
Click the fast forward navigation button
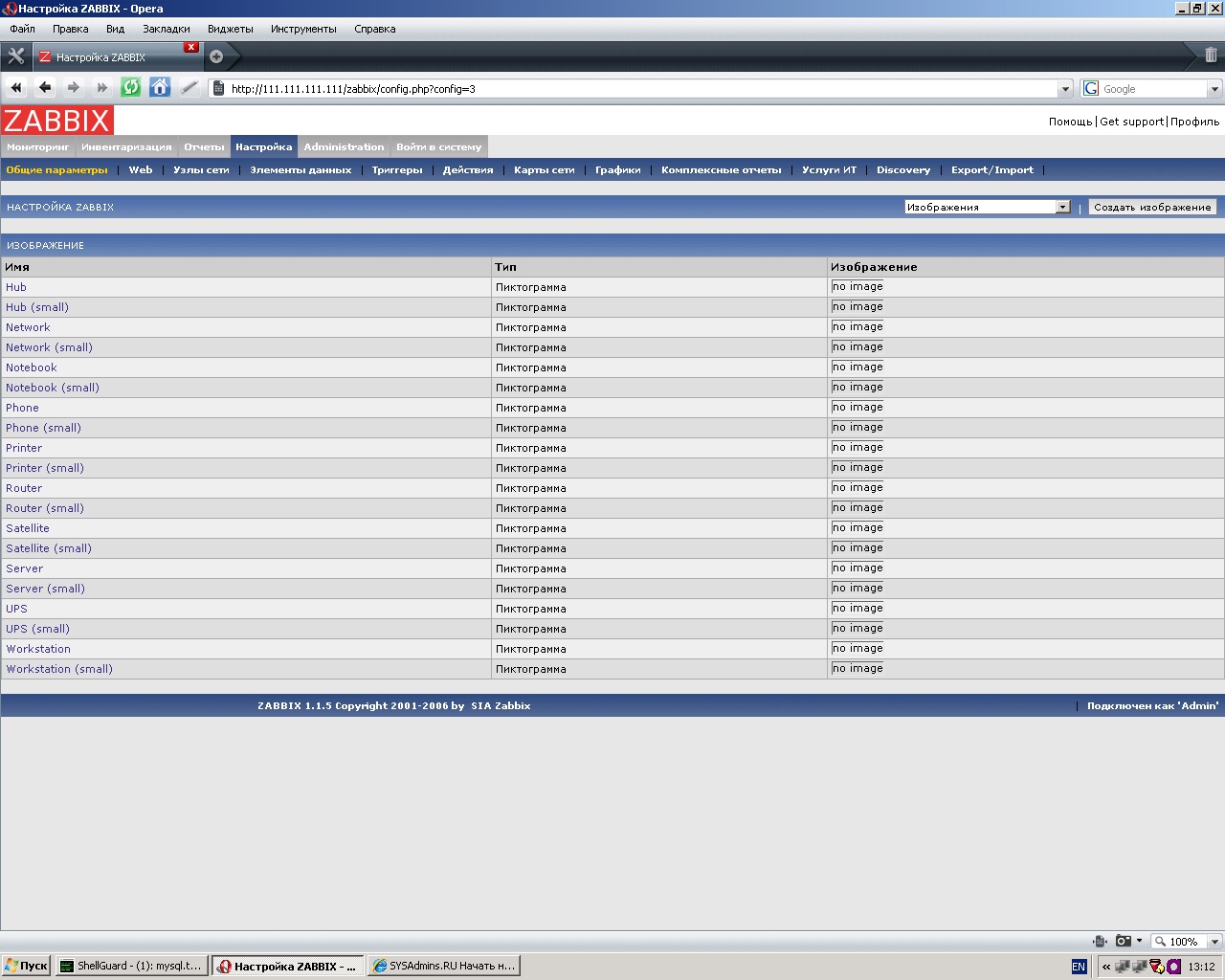click(x=102, y=88)
